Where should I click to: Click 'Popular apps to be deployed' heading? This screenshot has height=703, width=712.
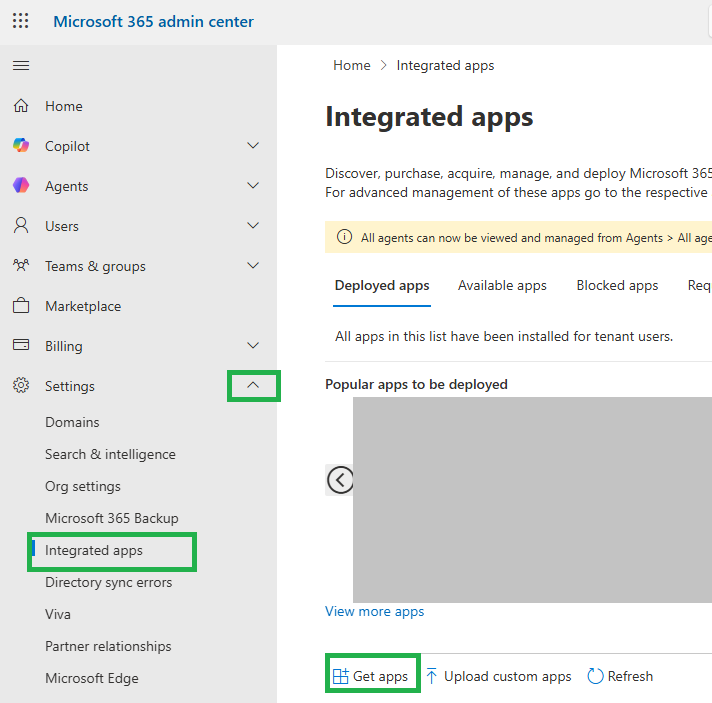[x=416, y=384]
